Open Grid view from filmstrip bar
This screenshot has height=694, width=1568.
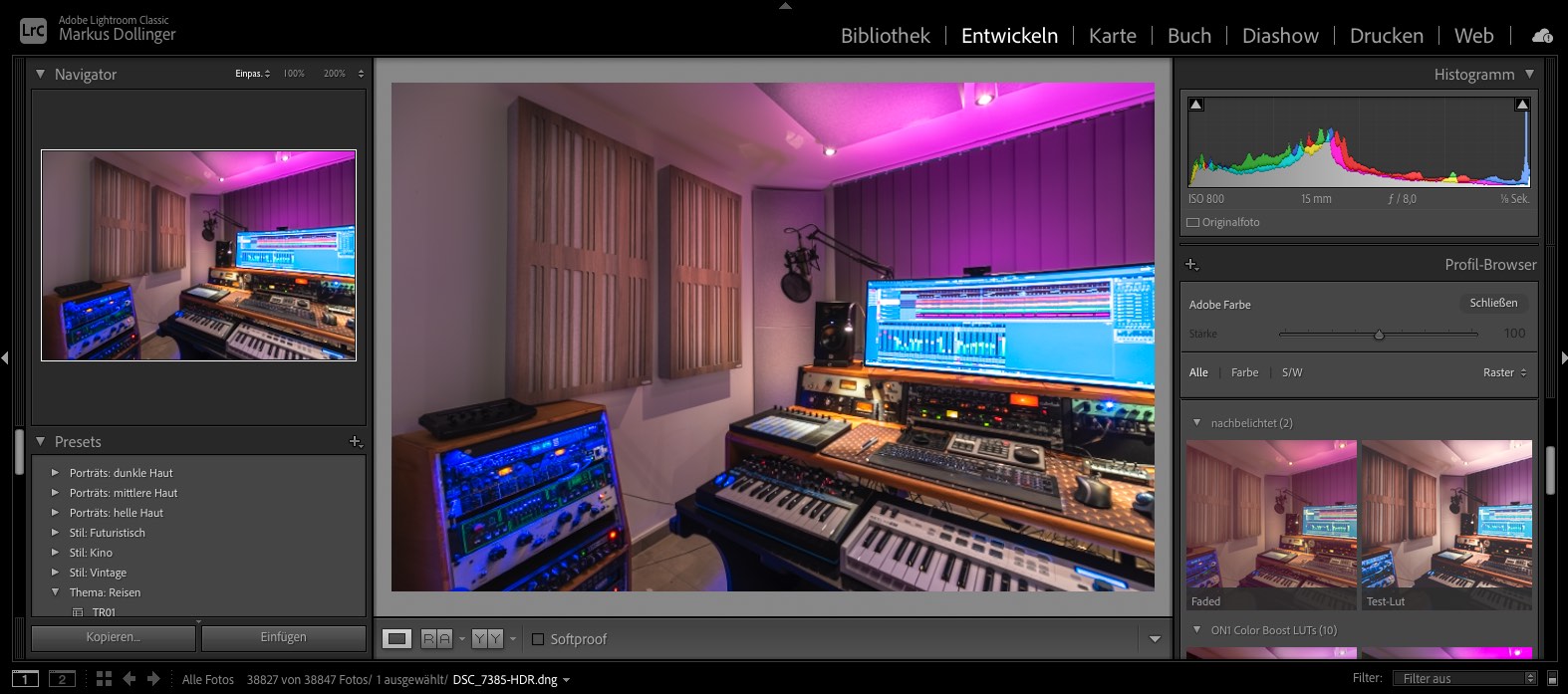(104, 679)
